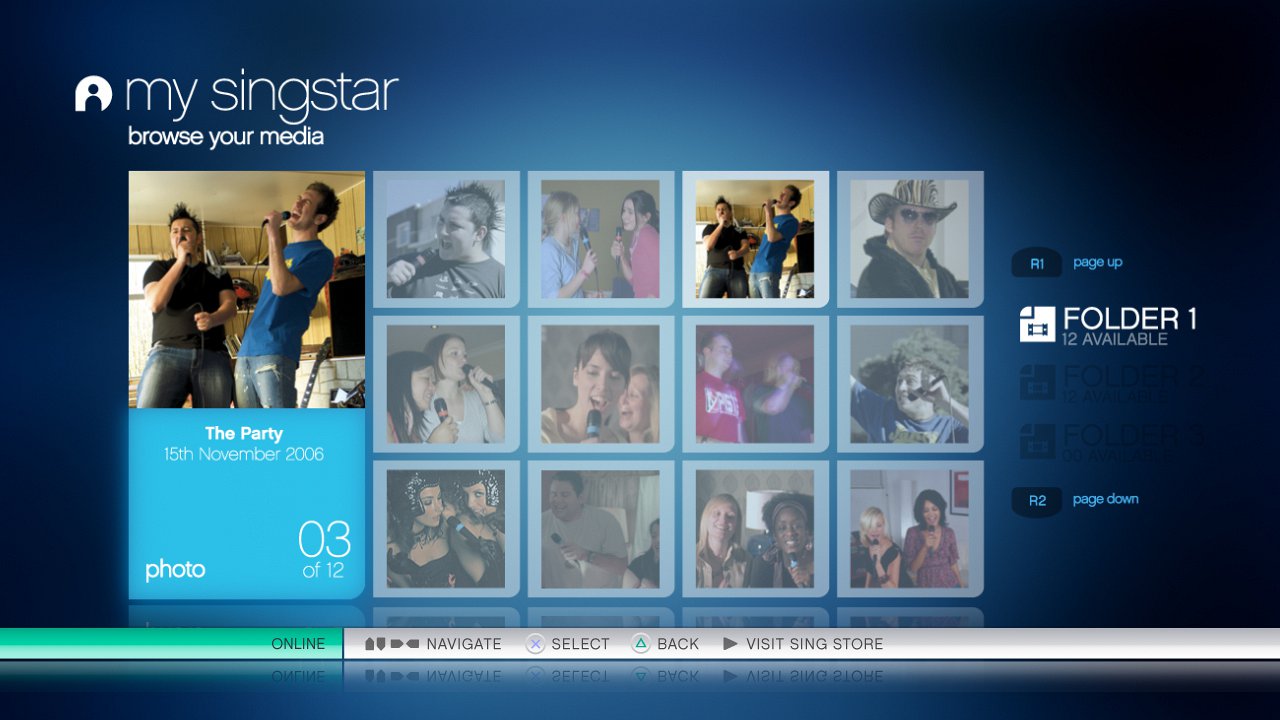This screenshot has height=720, width=1280.
Task: Select highlighted thumbnail of two guys singing
Action: pos(755,239)
